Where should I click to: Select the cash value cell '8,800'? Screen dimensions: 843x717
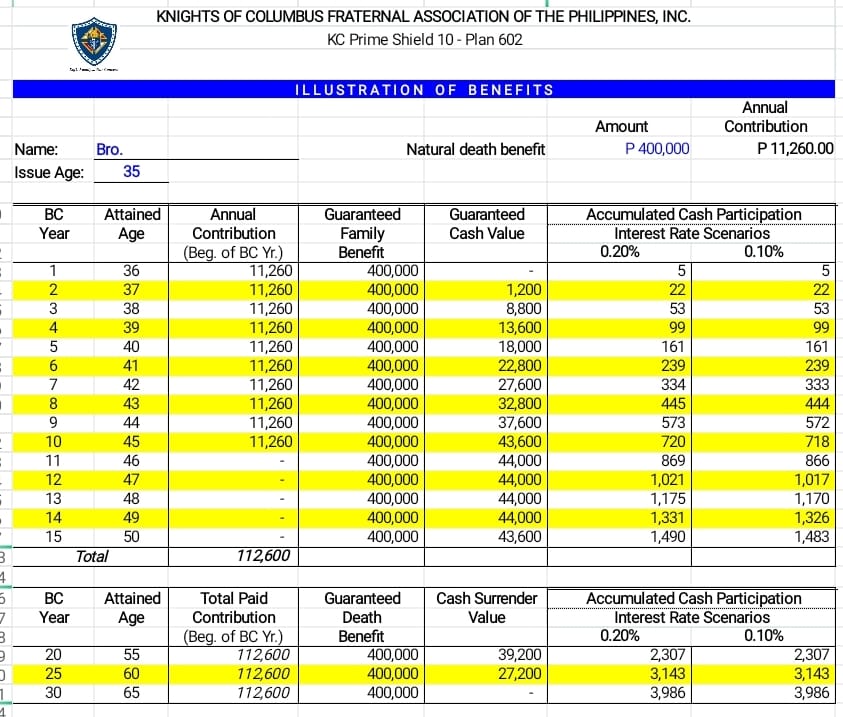point(523,309)
